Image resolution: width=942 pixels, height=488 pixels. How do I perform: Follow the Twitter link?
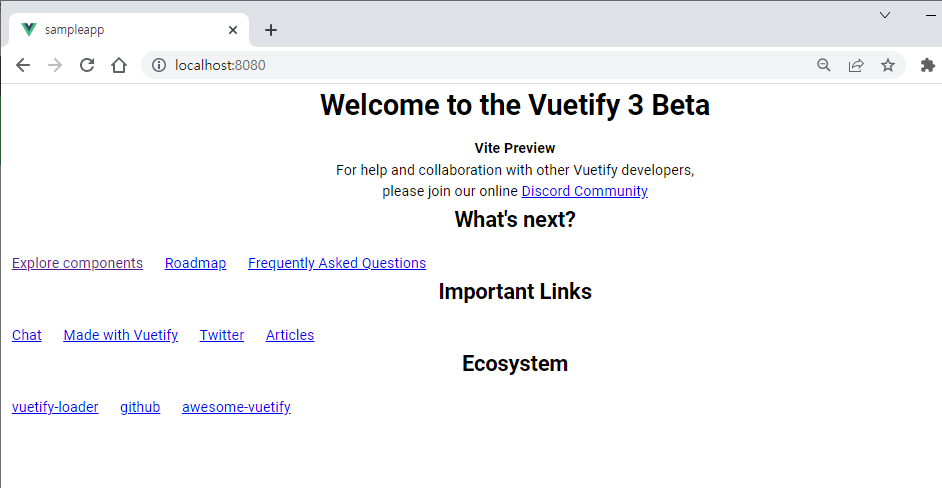tap(222, 335)
